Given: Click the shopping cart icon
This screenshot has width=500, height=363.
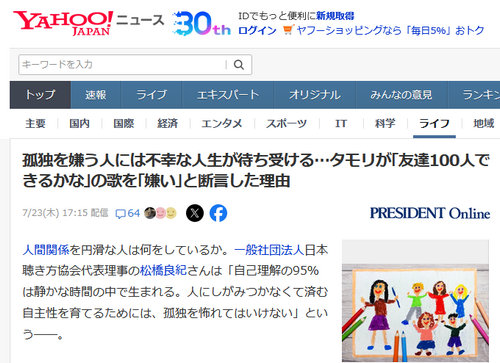Looking at the screenshot, I should (287, 31).
